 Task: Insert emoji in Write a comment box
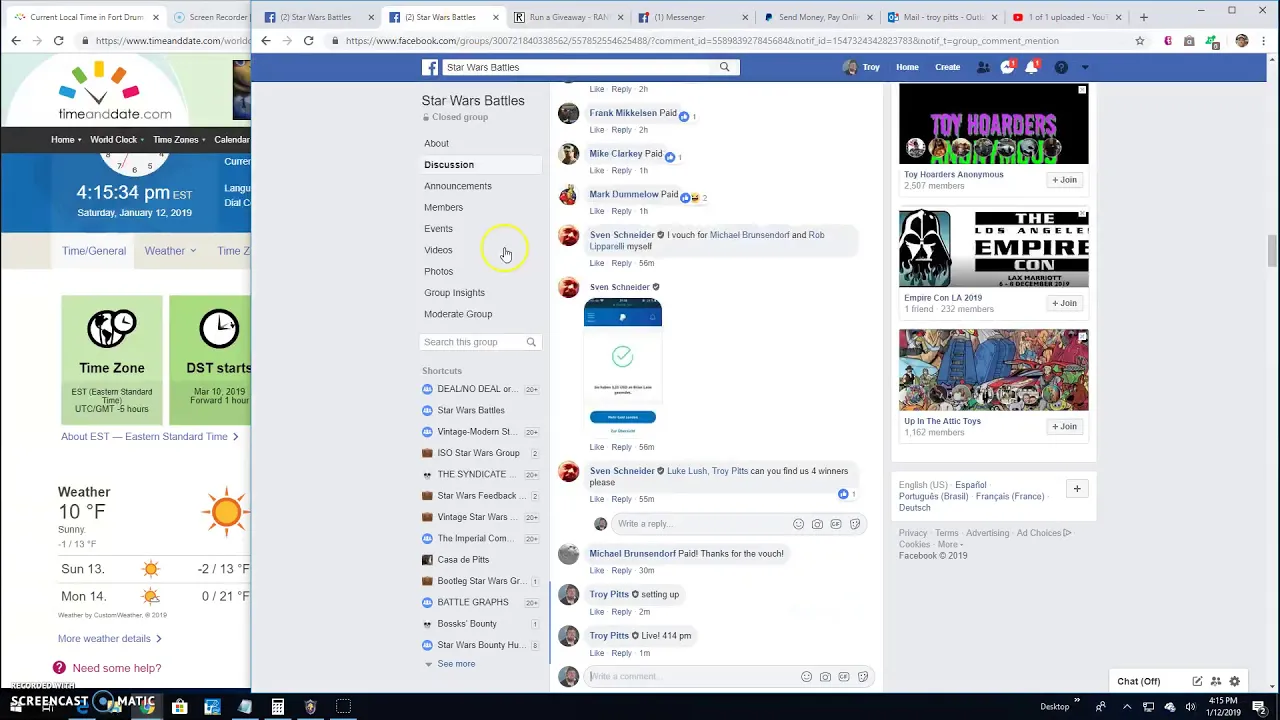point(806,677)
